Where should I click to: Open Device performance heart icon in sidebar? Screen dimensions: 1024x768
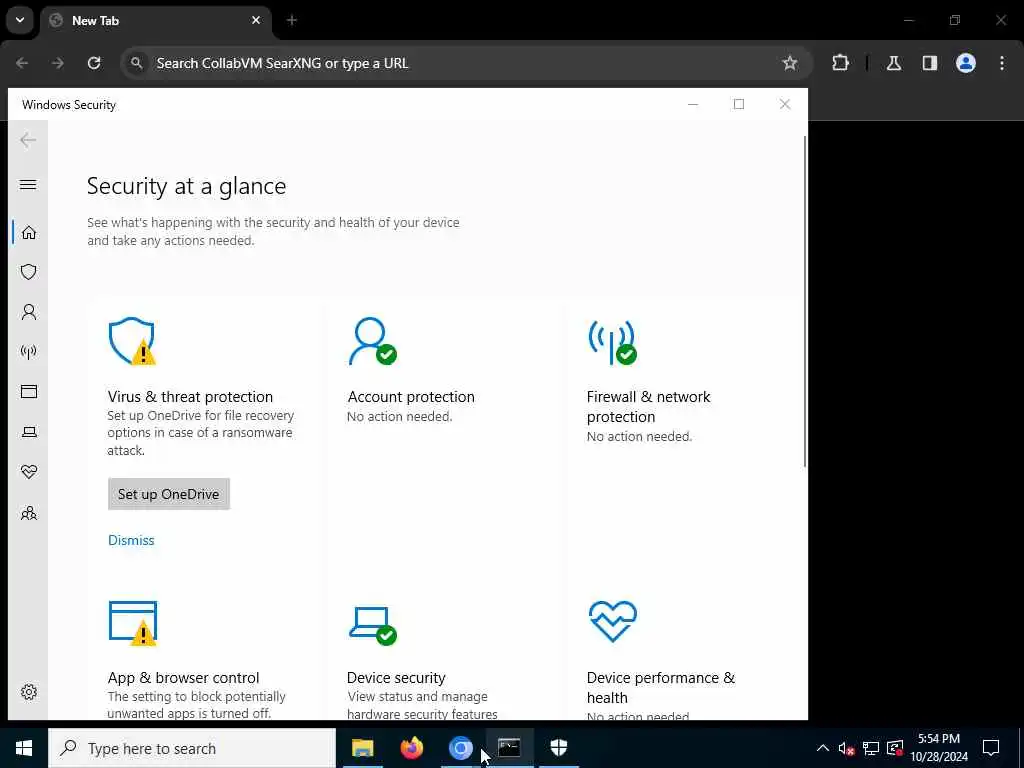[x=29, y=472]
